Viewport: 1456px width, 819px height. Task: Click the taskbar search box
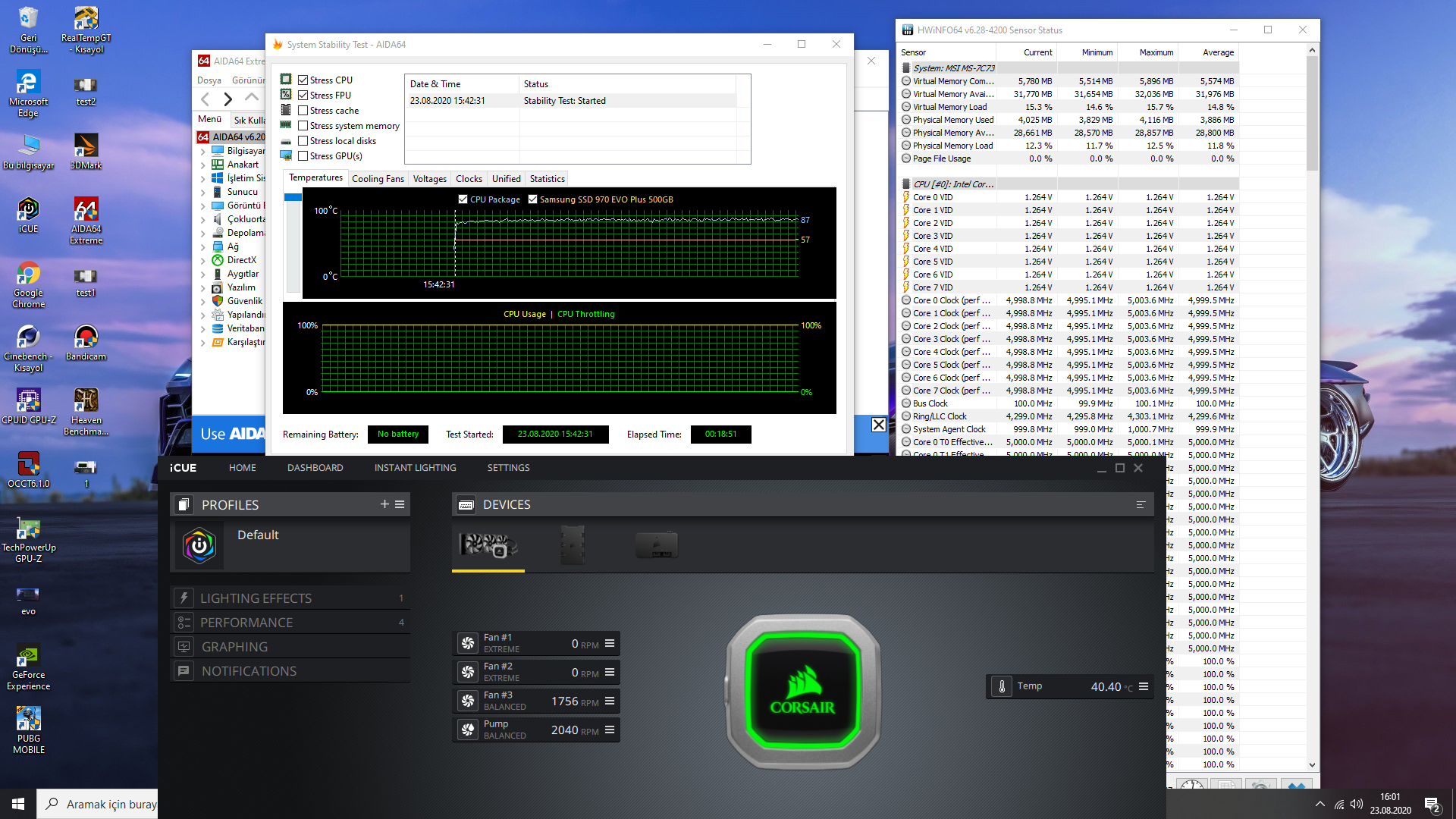[x=97, y=804]
